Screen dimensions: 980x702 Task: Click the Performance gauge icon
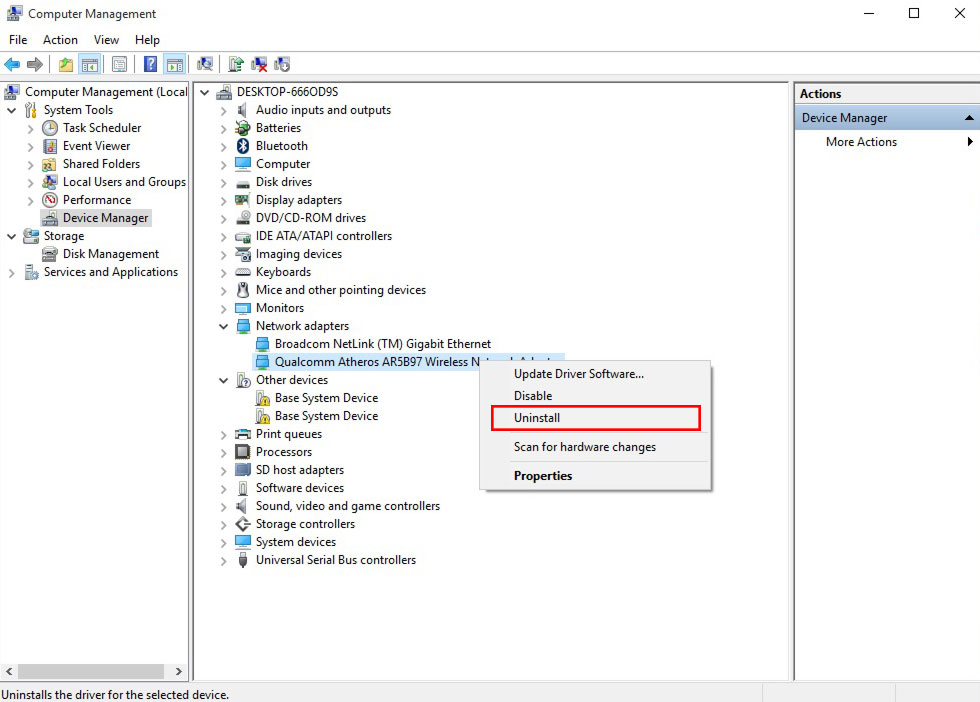[x=50, y=200]
